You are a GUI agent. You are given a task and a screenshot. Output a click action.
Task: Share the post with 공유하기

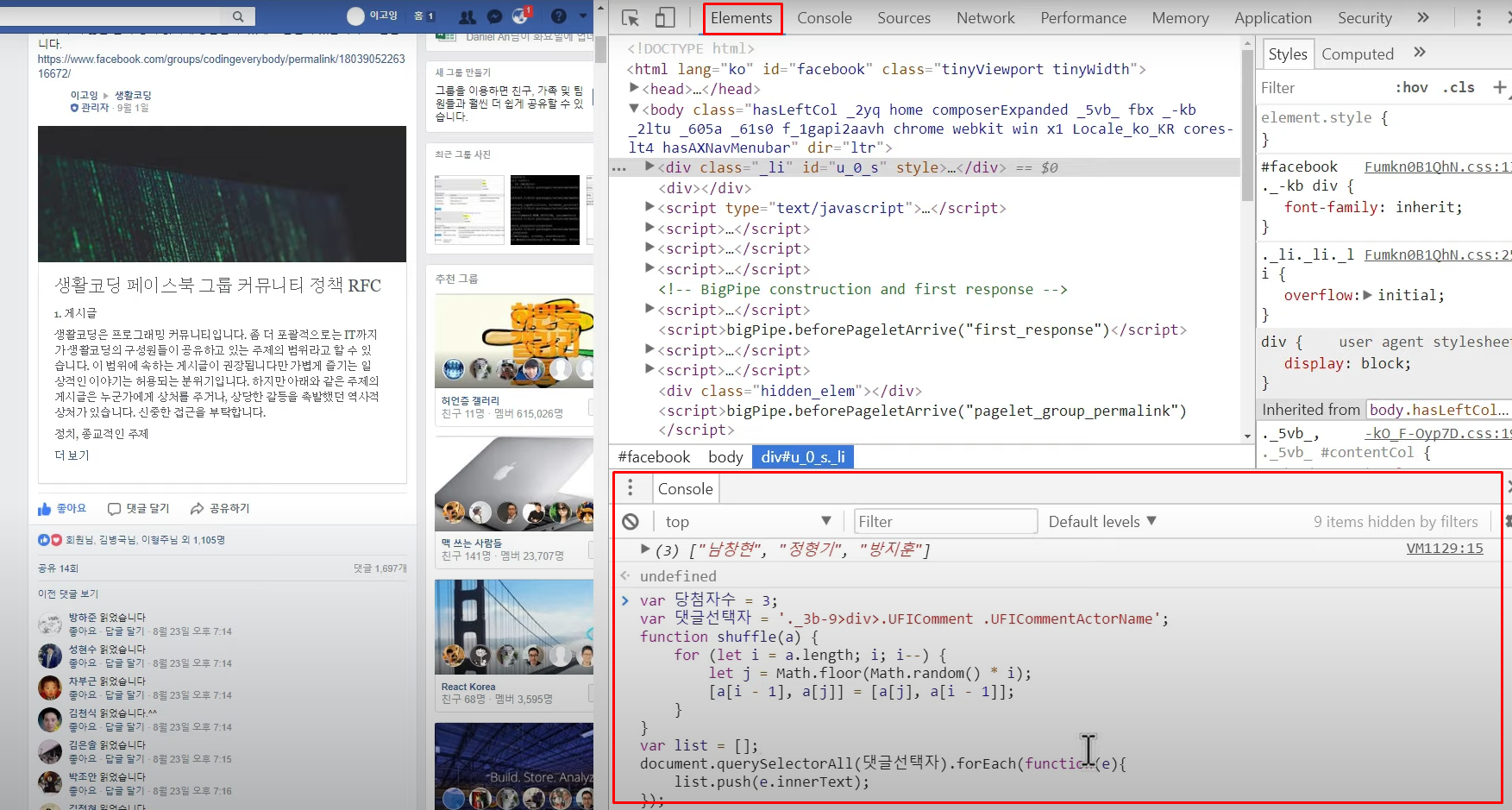220,509
